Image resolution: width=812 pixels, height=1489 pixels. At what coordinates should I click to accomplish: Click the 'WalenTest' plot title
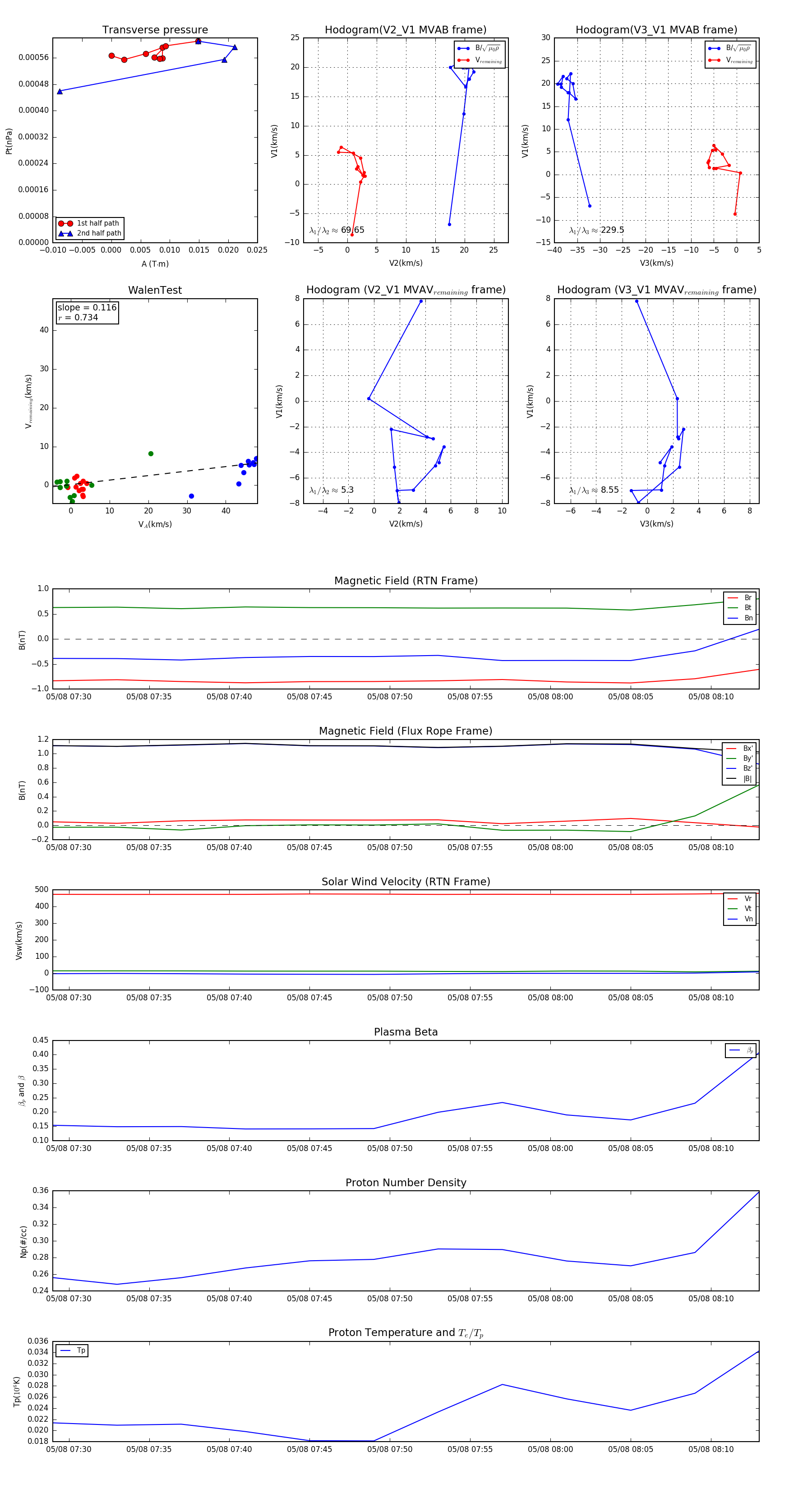coord(155,290)
